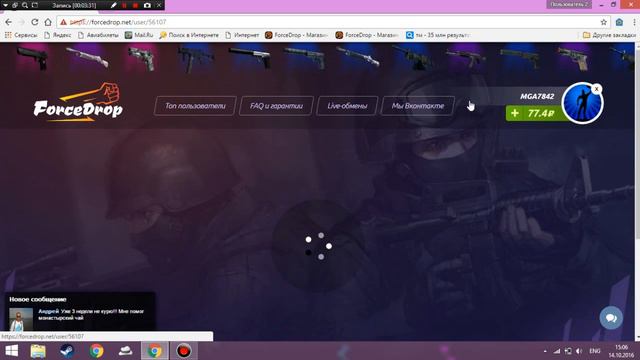This screenshot has height=360, width=640.
Task: Switch Chrome user 'Пользователь 2'
Action: point(569,4)
